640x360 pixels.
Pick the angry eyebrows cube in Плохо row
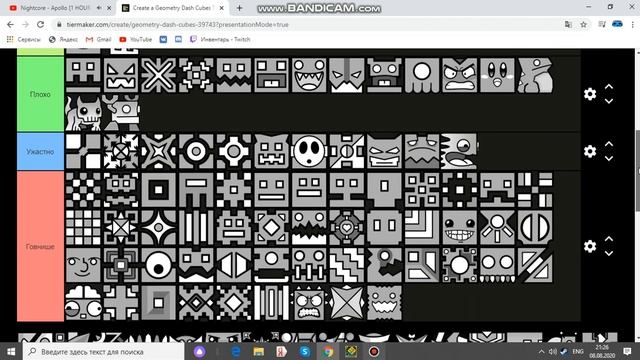click(460, 75)
